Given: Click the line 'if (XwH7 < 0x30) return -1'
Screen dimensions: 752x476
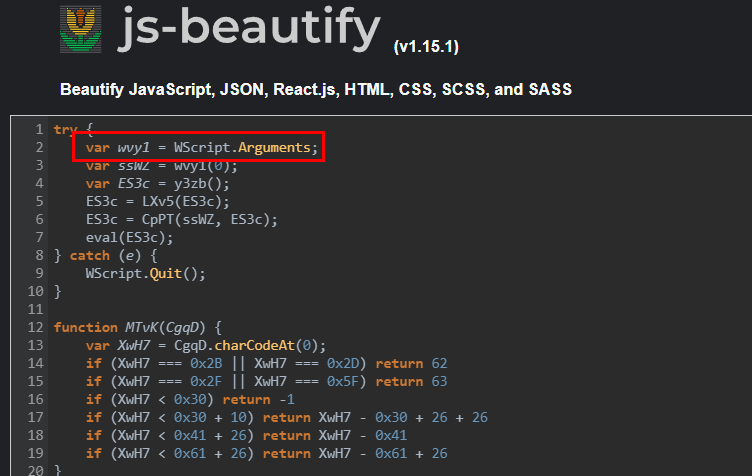Looking at the screenshot, I should [190, 399].
